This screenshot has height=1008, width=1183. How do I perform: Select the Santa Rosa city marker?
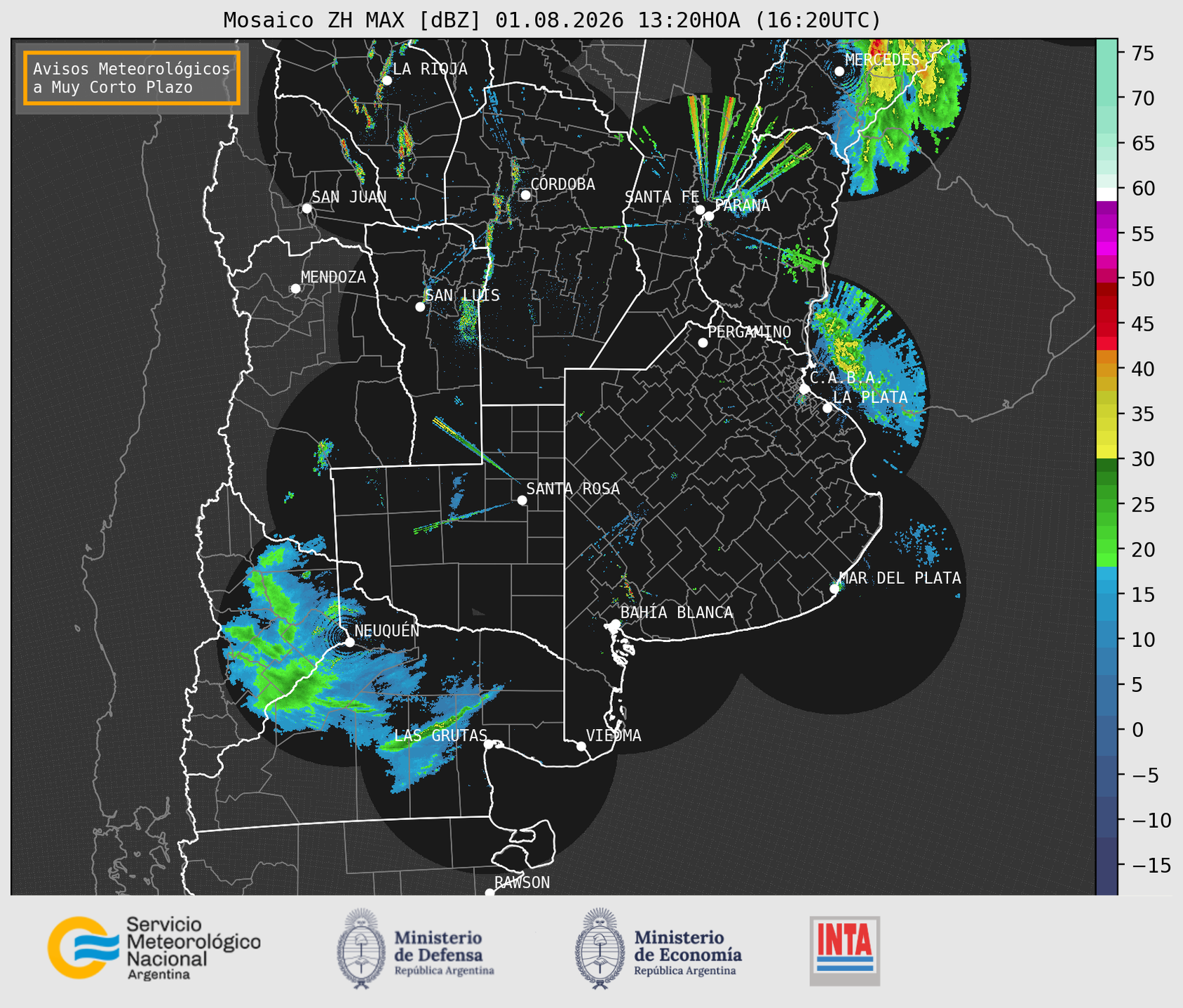click(x=522, y=500)
